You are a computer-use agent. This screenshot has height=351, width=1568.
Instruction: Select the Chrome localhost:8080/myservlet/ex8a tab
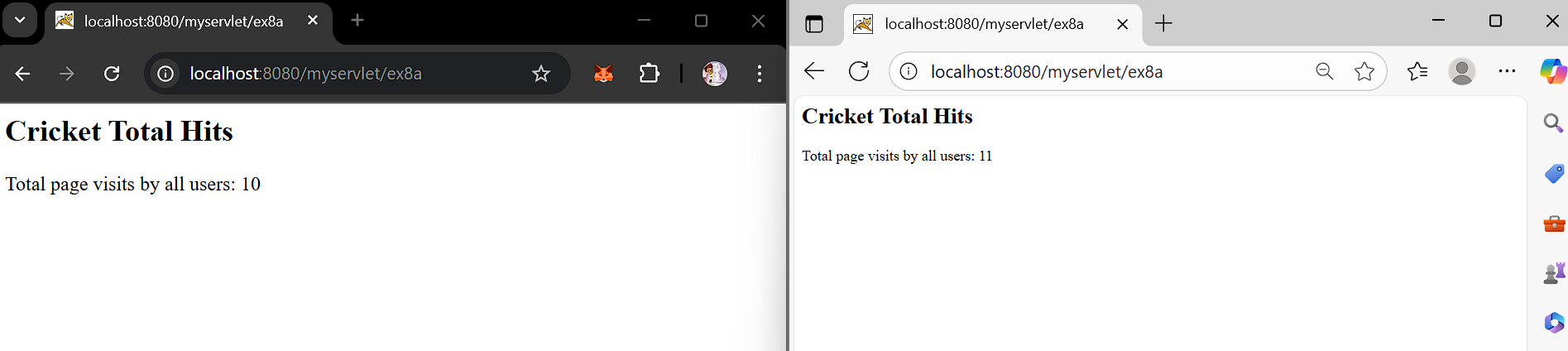tap(182, 22)
